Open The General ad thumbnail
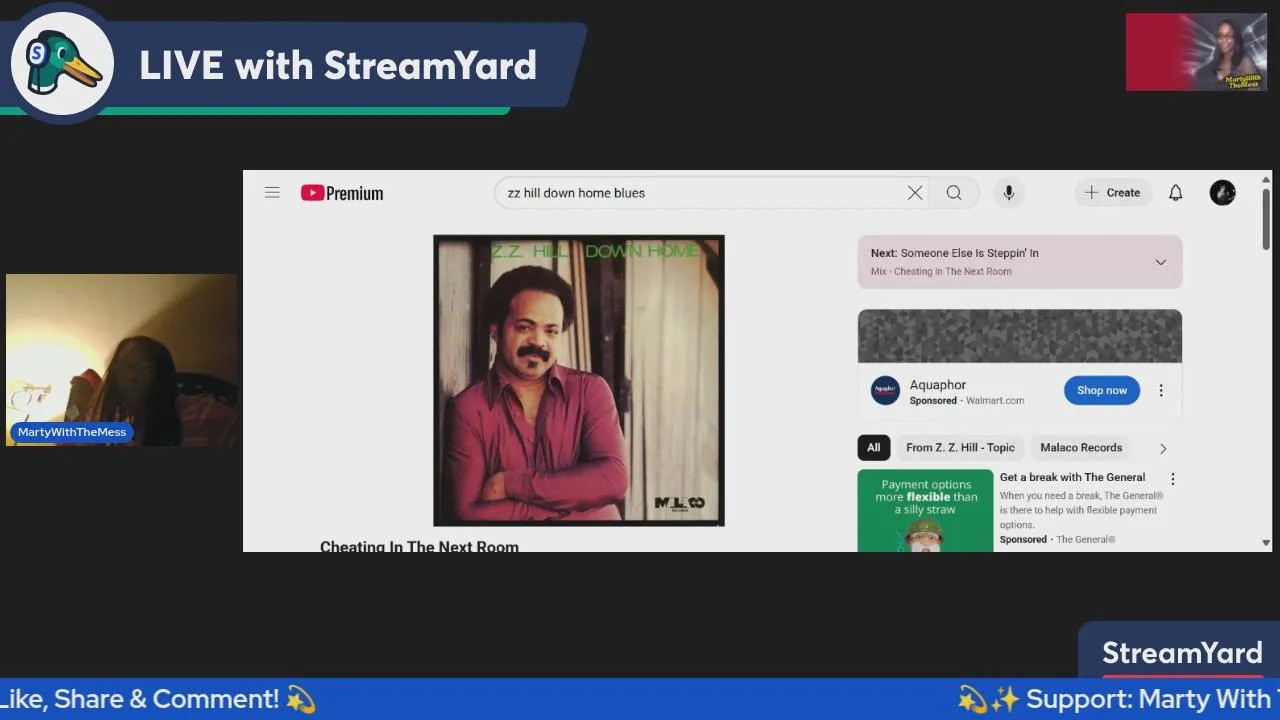 925,510
